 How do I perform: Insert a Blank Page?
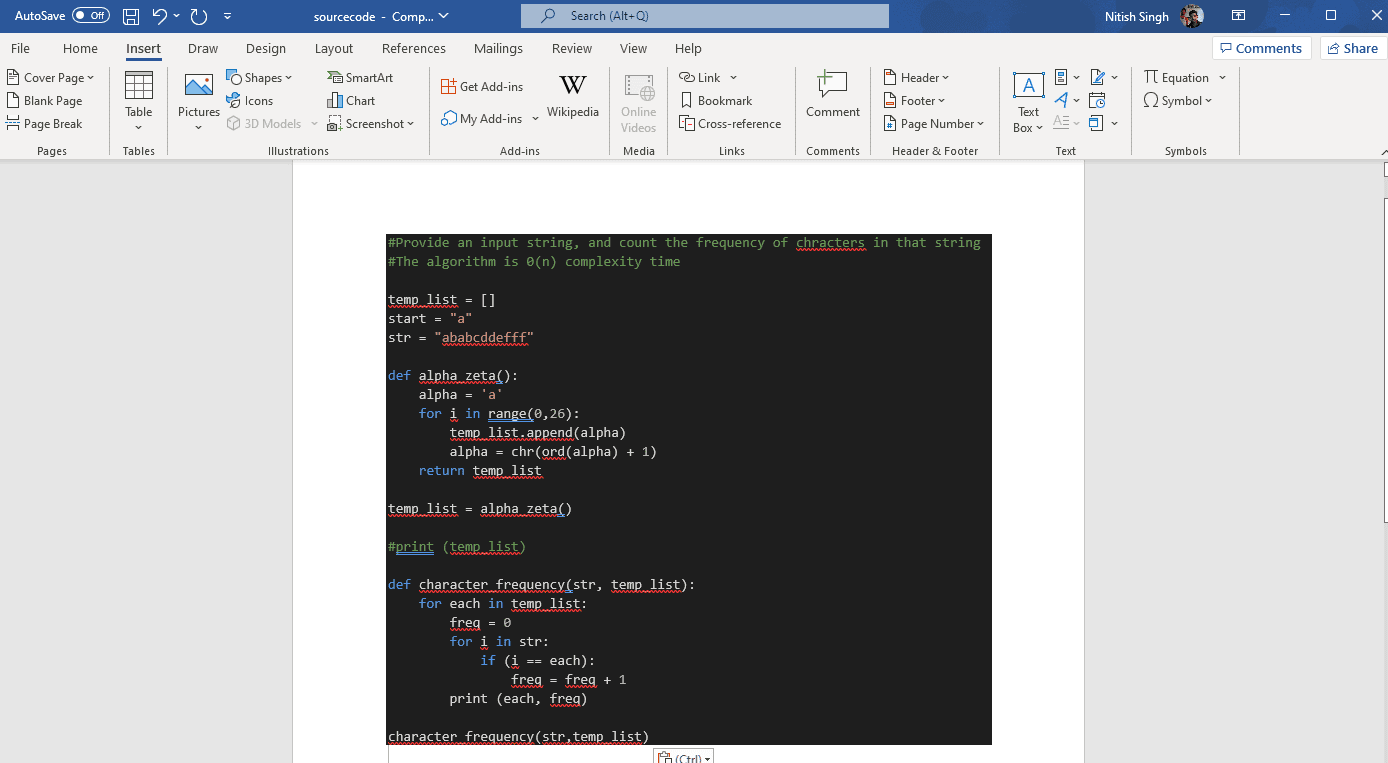point(45,100)
